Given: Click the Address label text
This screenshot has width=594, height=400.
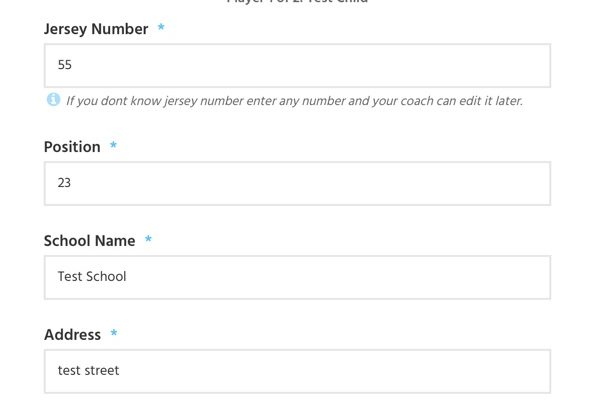Looking at the screenshot, I should (72, 335).
